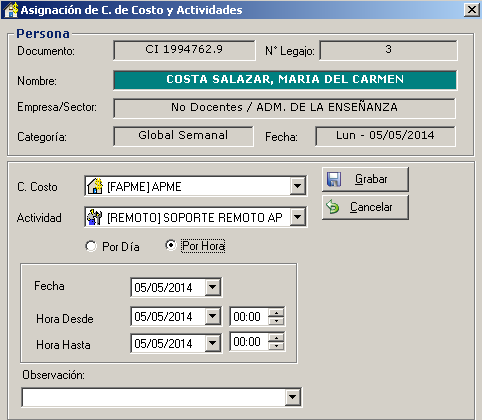
Task: Select the Por Día radio option
Action: pos(91,246)
